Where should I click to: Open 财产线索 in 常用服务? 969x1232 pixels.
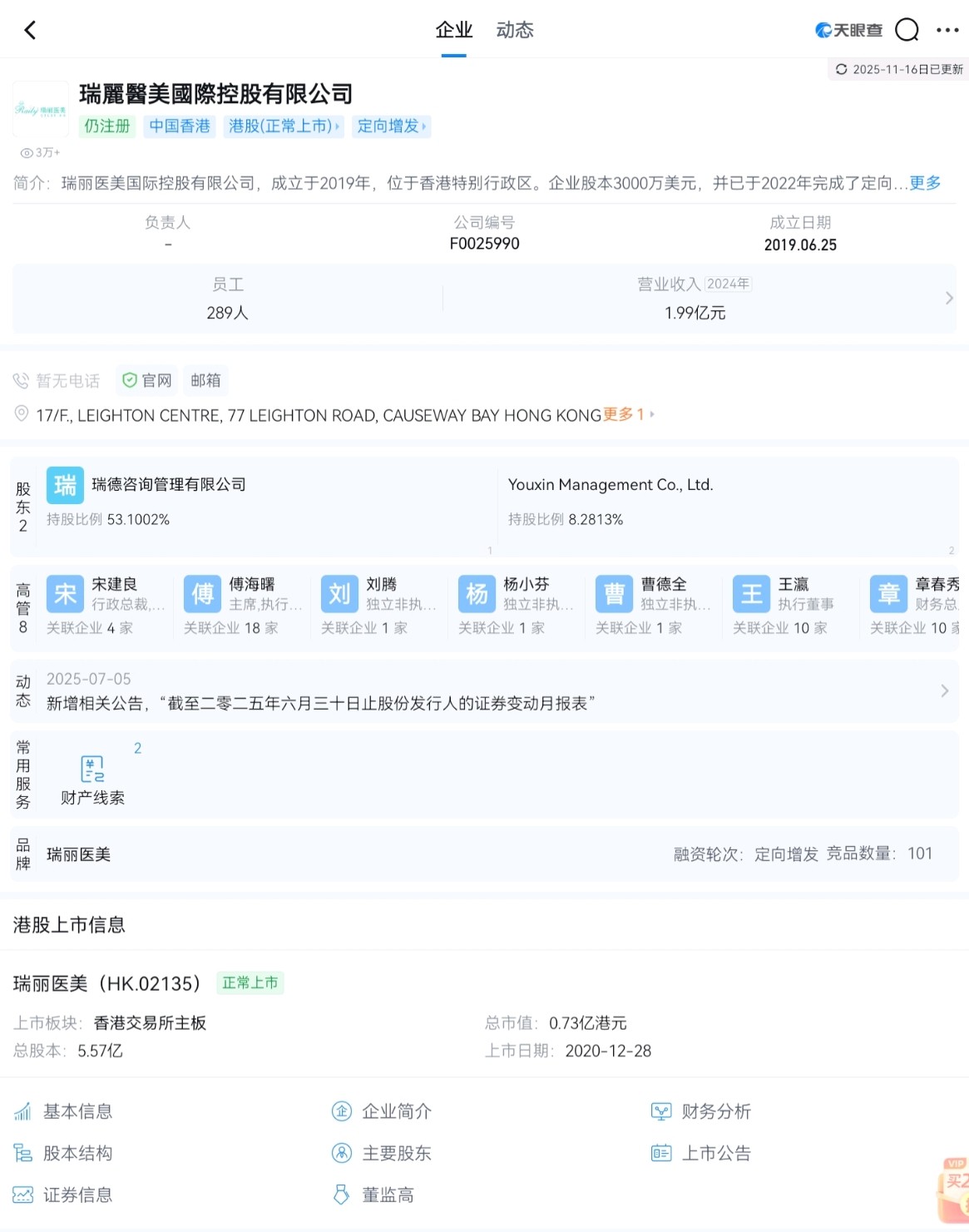pos(92,774)
